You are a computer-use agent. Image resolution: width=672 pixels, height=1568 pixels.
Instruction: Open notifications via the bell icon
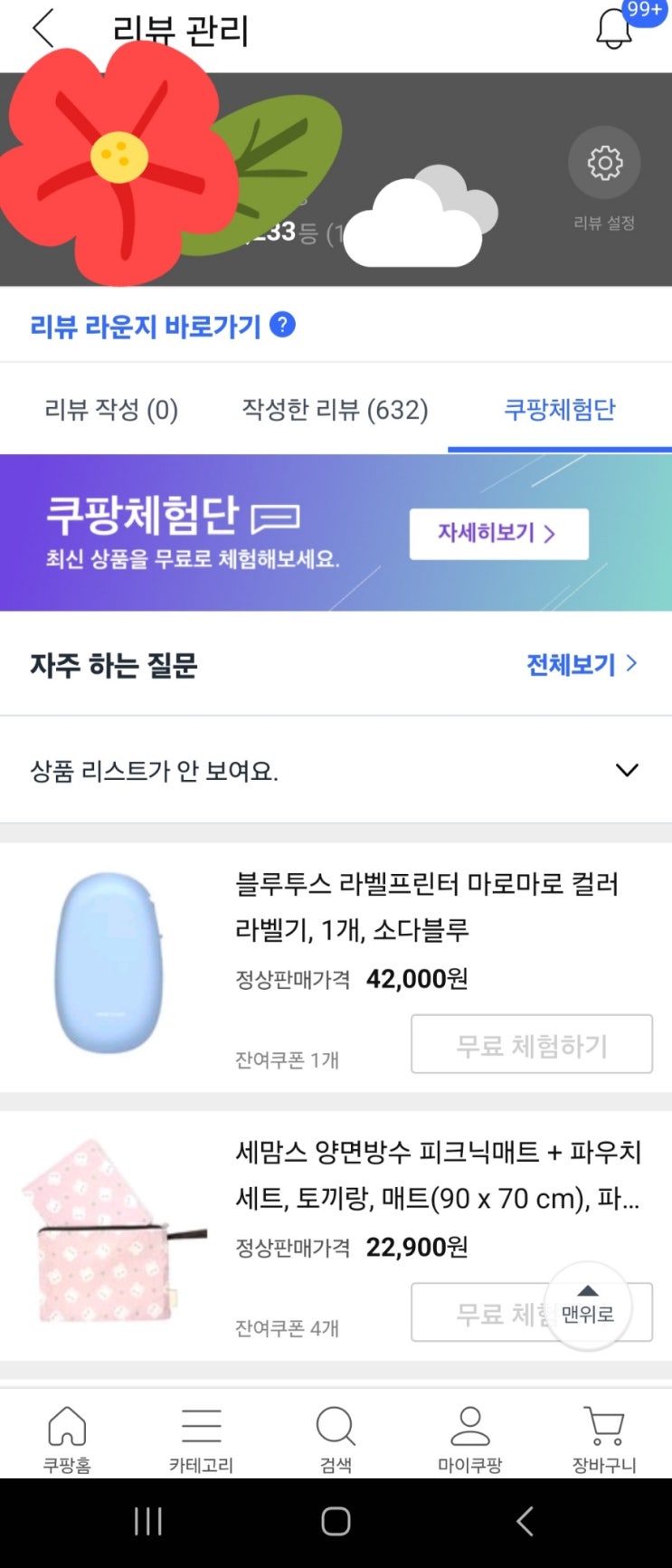tap(614, 29)
